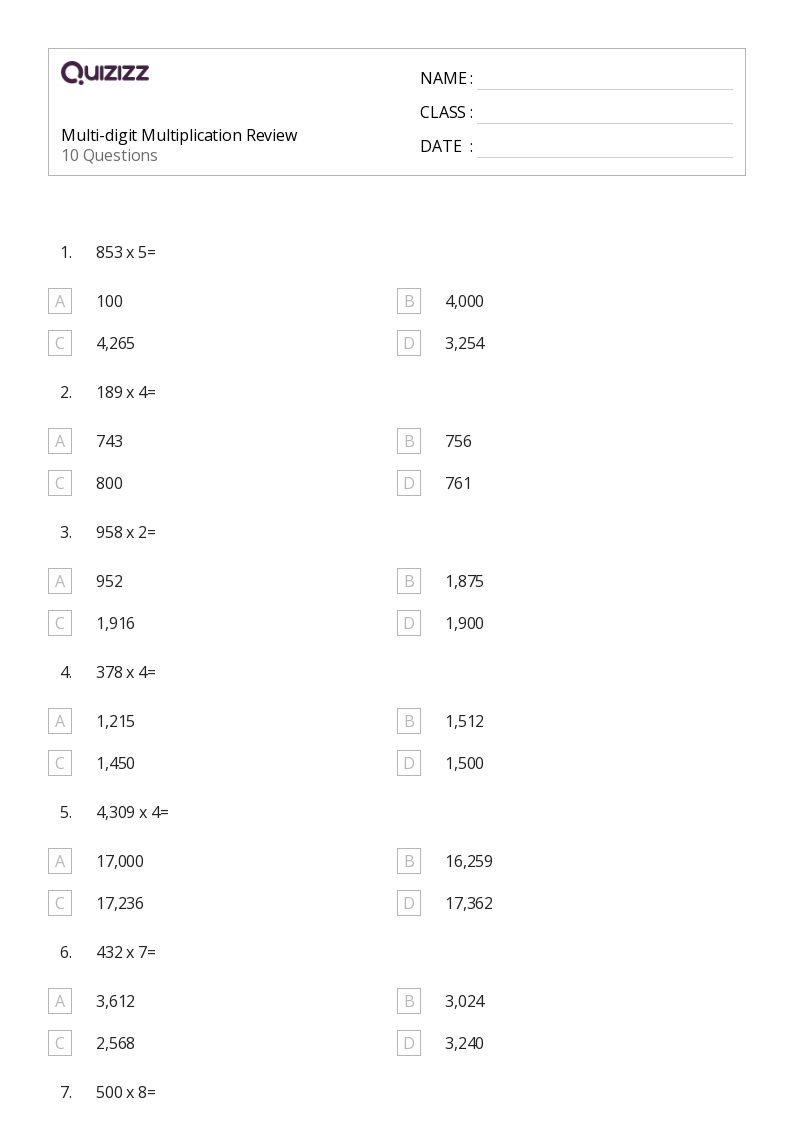Image resolution: width=794 pixels, height=1123 pixels.
Task: Click the DATE input line
Action: point(605,148)
